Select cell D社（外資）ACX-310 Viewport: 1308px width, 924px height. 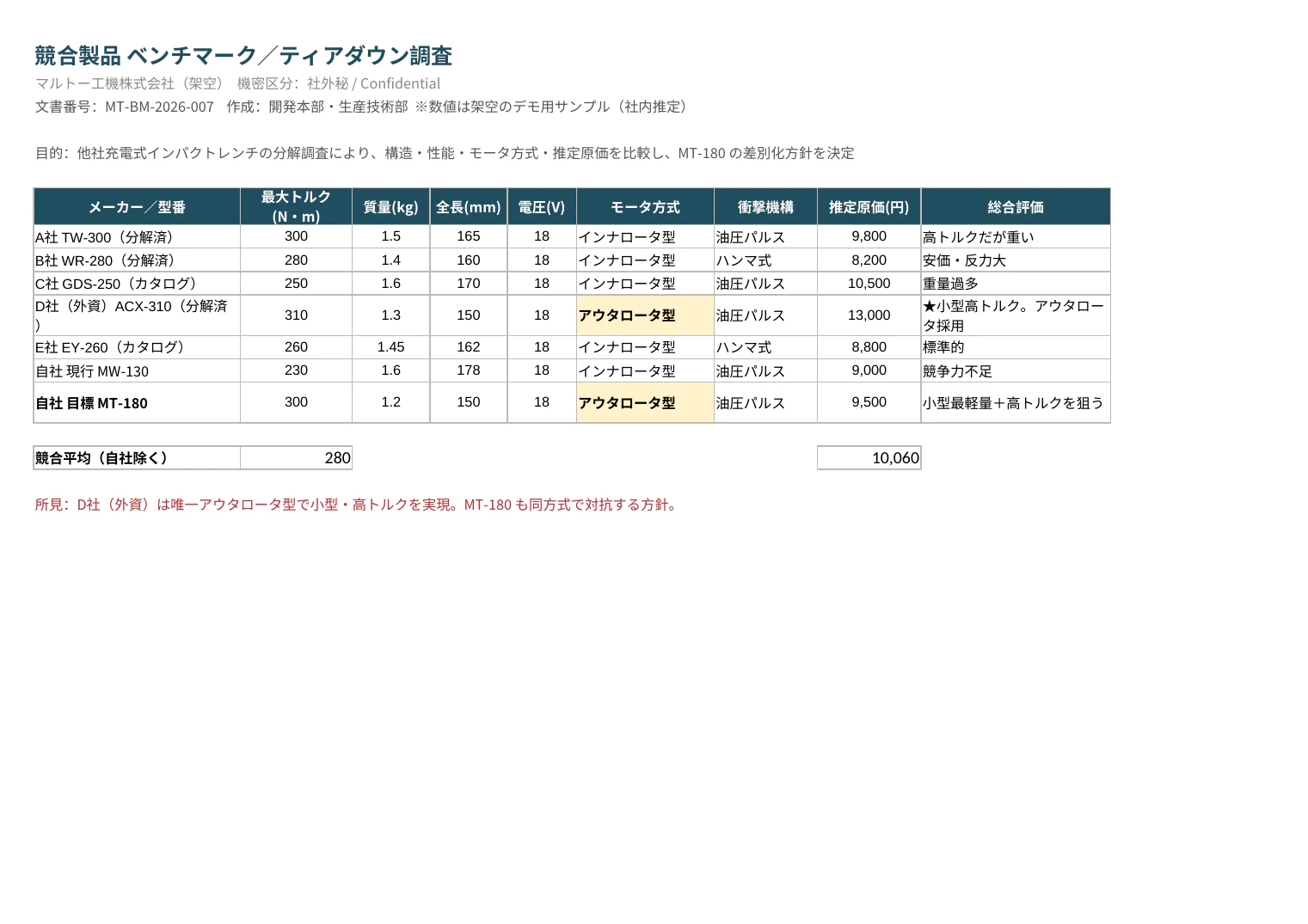(x=137, y=315)
